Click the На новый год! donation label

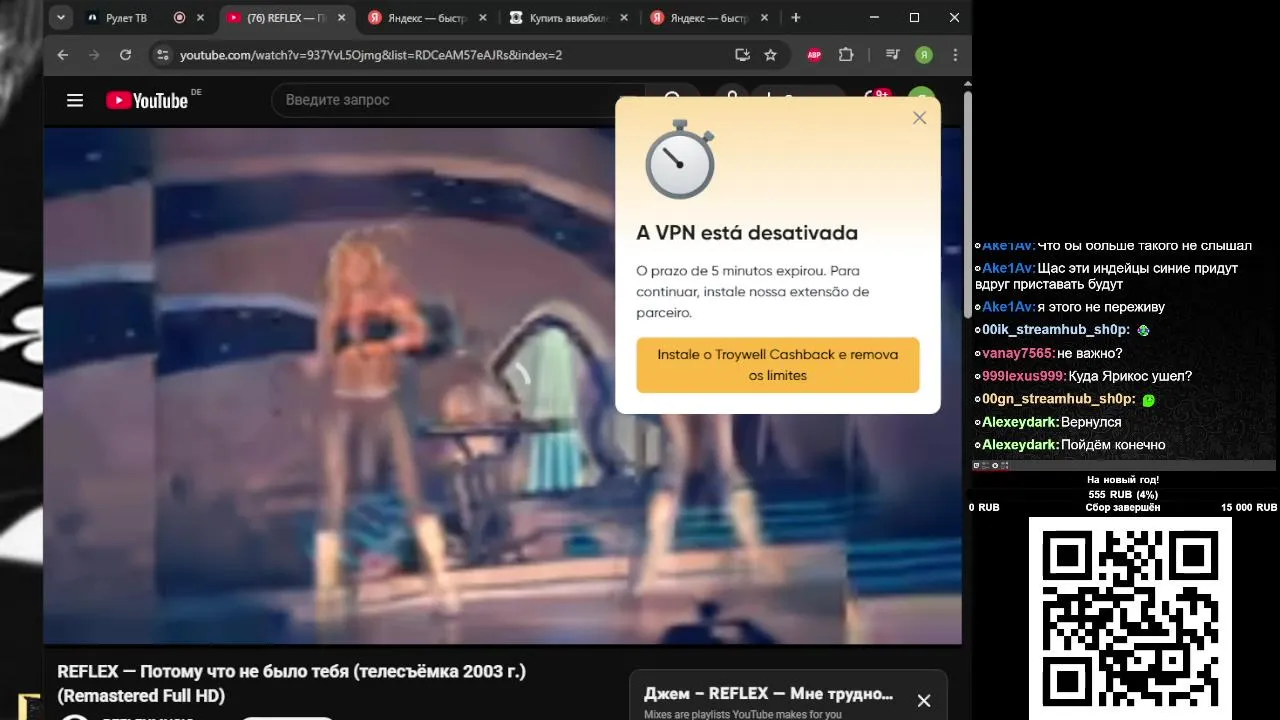(1123, 480)
